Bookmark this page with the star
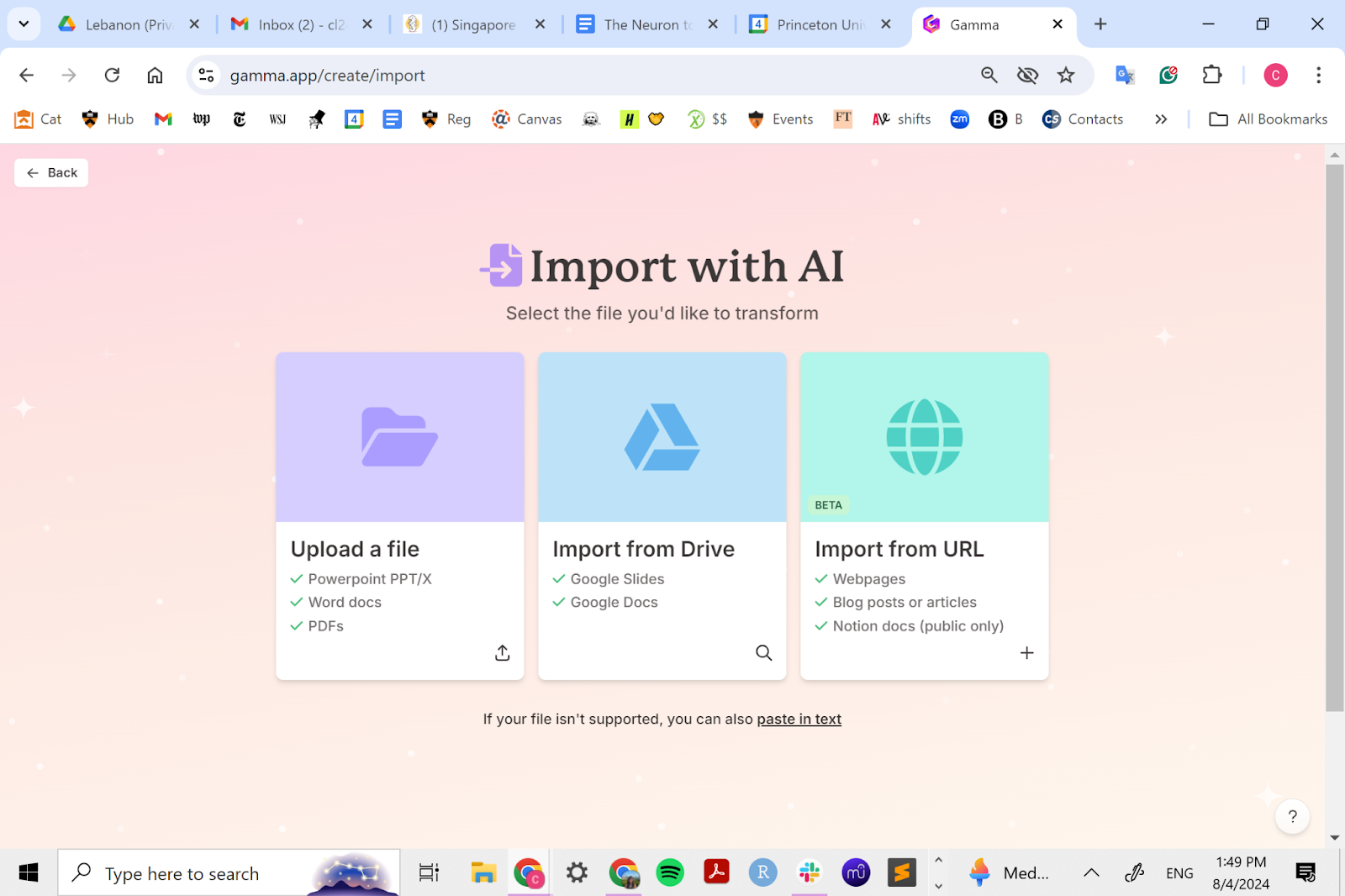The height and width of the screenshot is (896, 1345). click(1066, 76)
